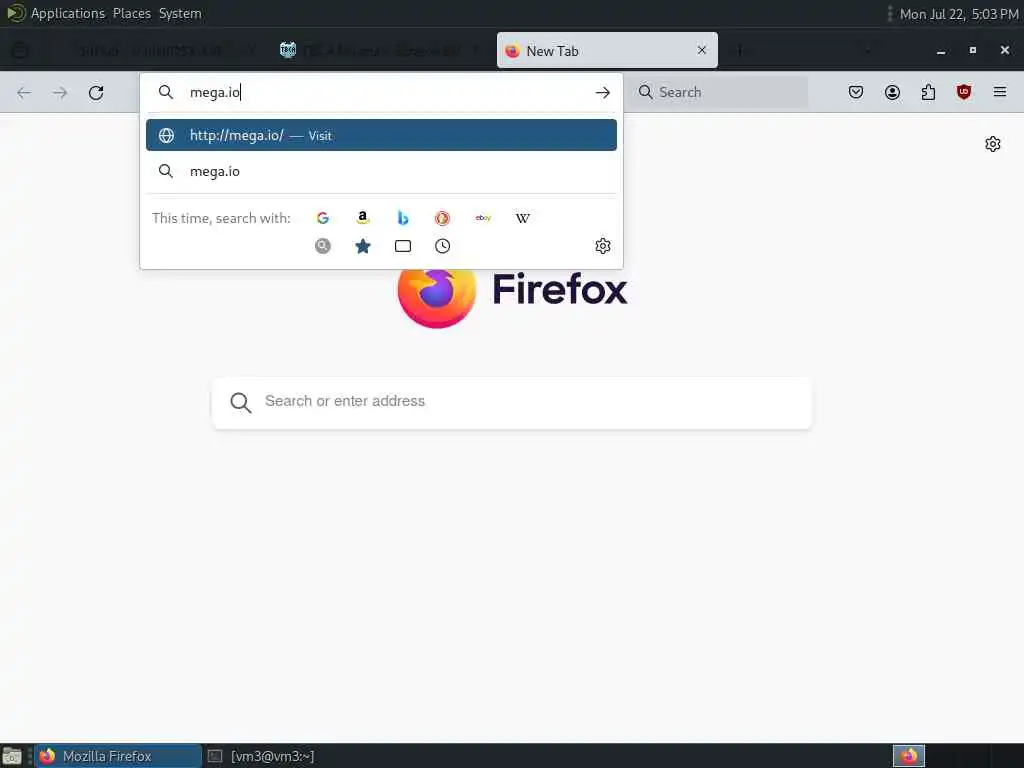The height and width of the screenshot is (768, 1024).
Task: Switch to the vm3@vm3:~ terminal window
Action: [x=261, y=756]
